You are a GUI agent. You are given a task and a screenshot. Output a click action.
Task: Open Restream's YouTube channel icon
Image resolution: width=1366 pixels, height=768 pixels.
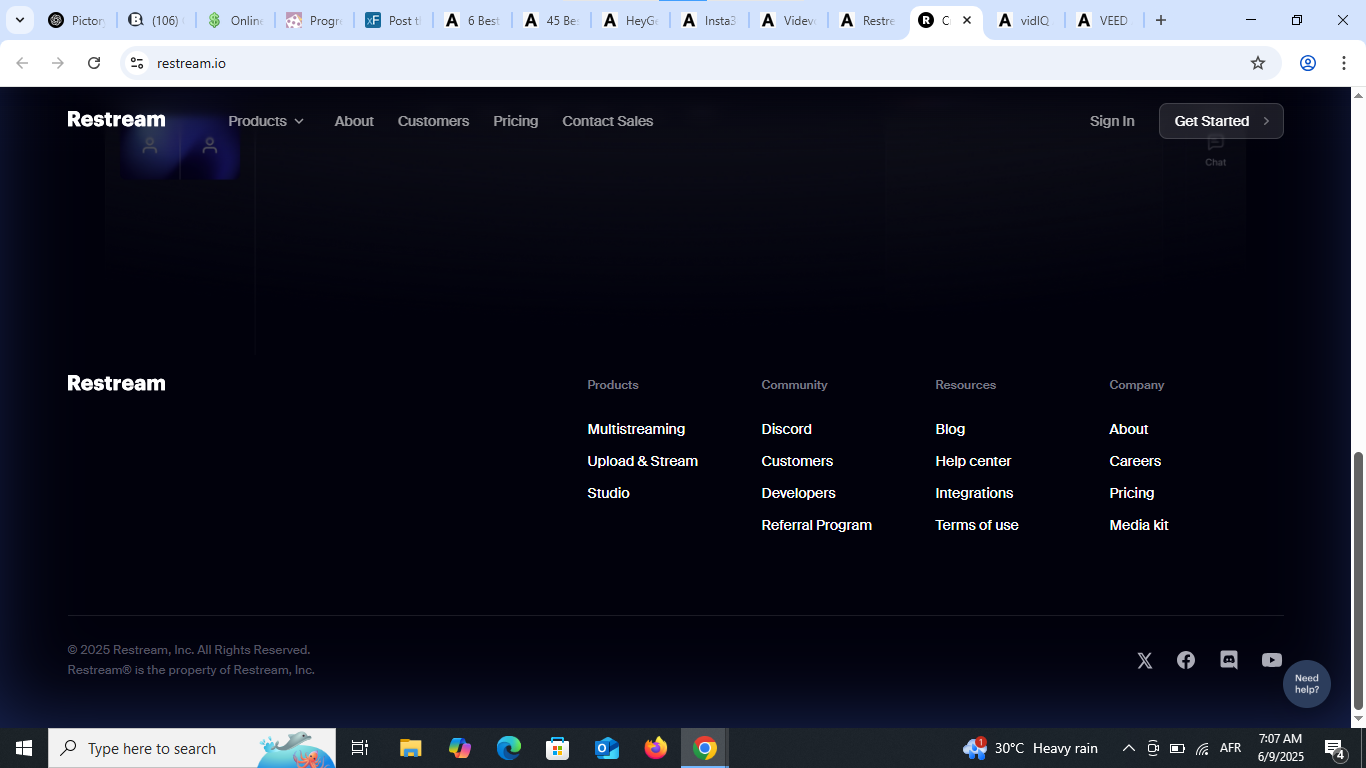[1272, 660]
